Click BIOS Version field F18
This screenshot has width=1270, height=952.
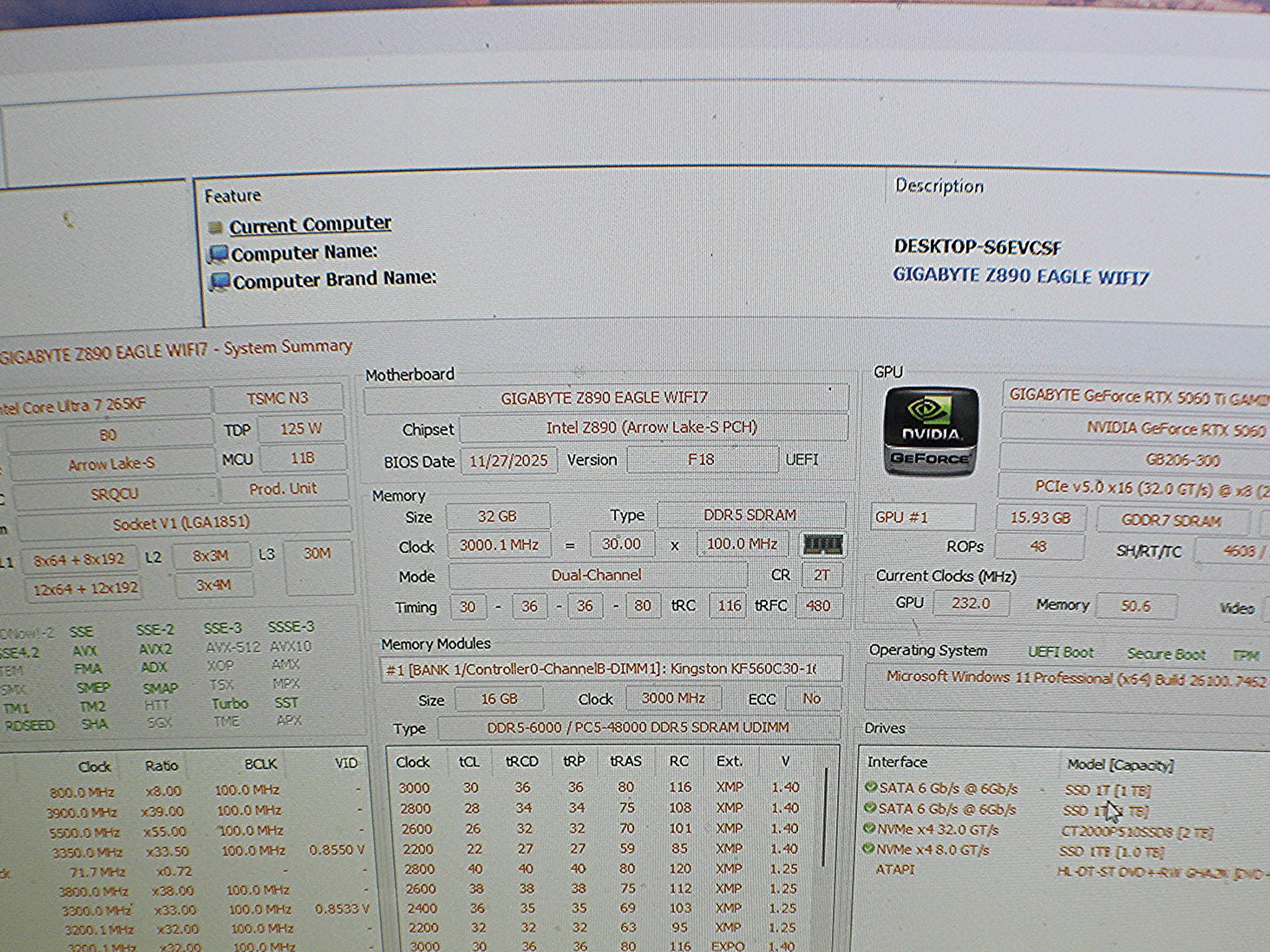pos(702,460)
